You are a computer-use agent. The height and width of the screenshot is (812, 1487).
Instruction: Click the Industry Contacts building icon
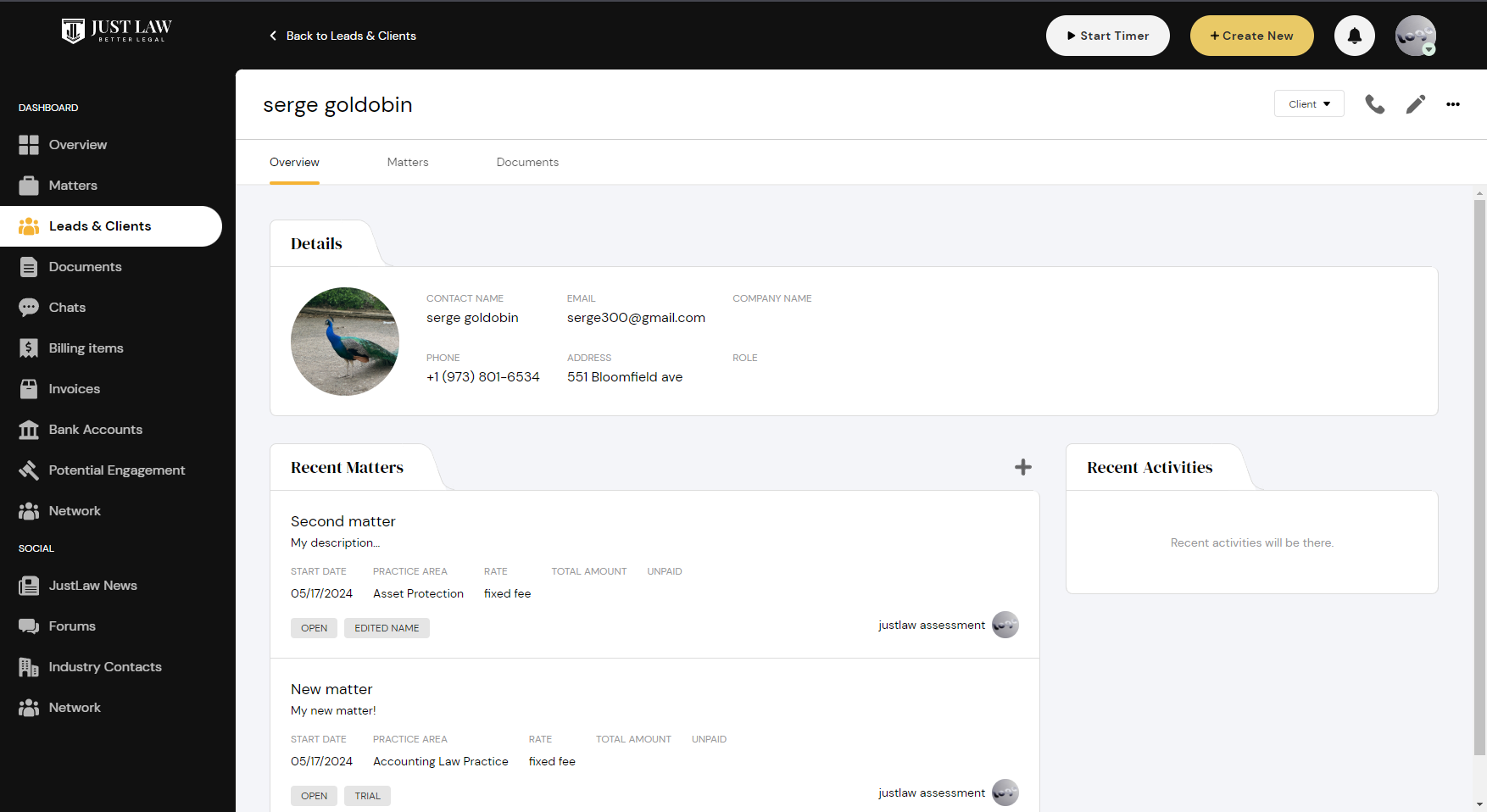point(29,667)
